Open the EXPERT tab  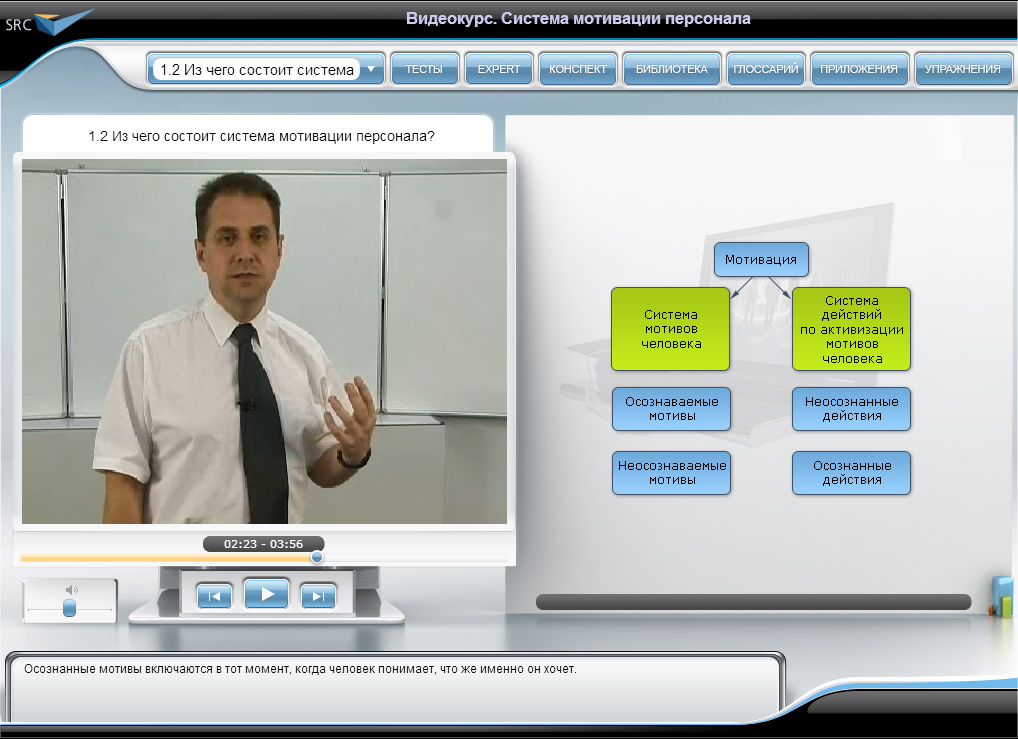pos(499,69)
